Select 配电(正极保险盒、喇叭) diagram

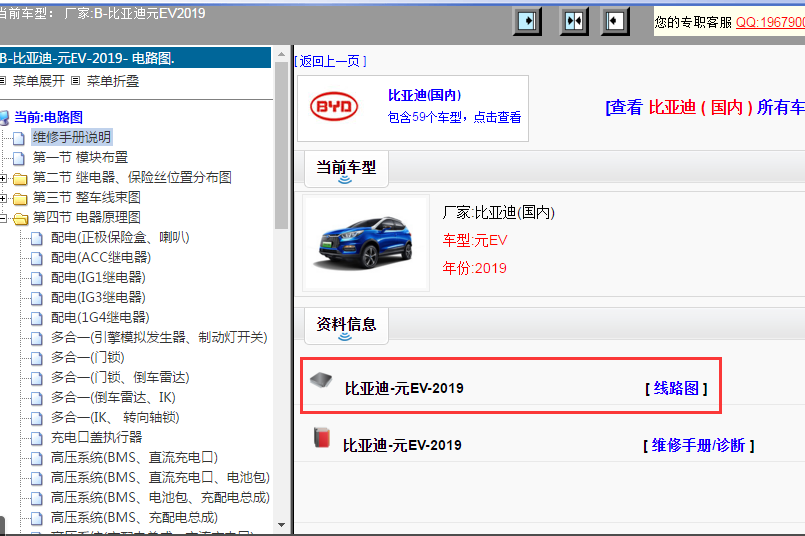(x=120, y=237)
